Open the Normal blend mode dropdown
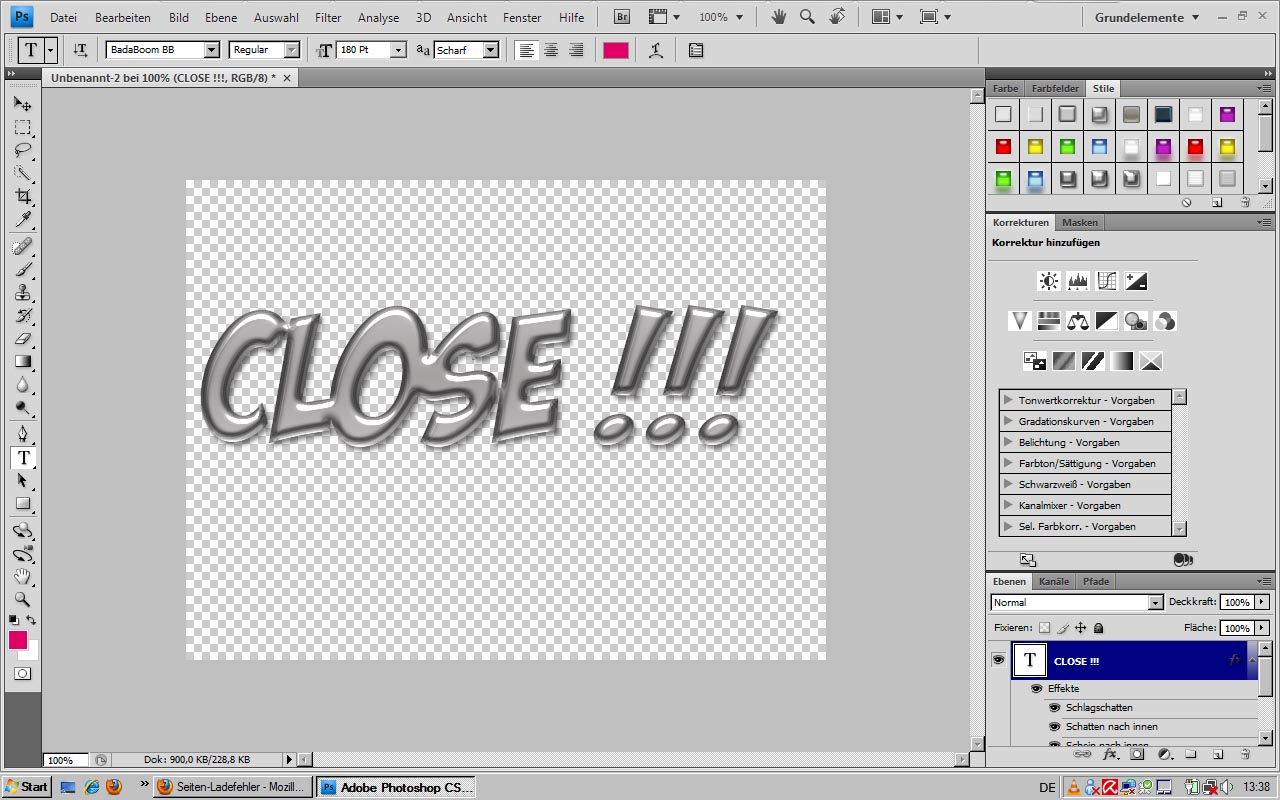The image size is (1280, 800). tap(1155, 603)
